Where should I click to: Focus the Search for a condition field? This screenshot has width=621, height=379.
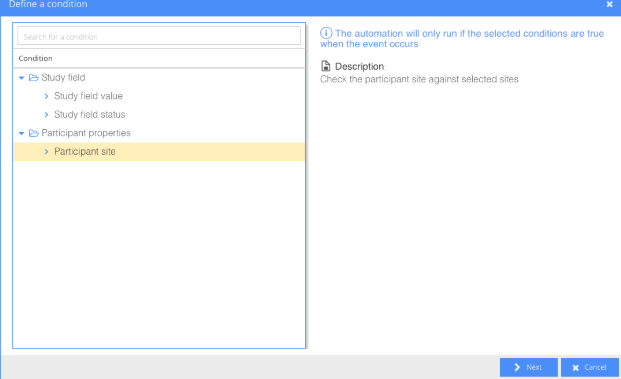pyautogui.click(x=159, y=36)
